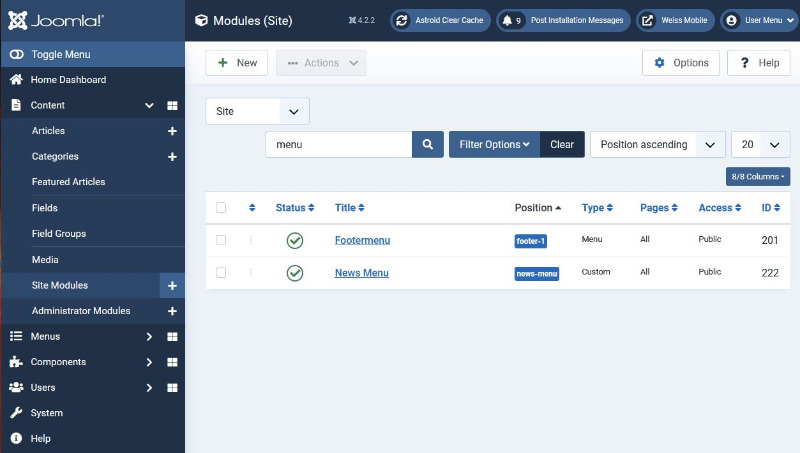800x453 pixels.
Task: Click the magnifier search button
Action: point(428,144)
